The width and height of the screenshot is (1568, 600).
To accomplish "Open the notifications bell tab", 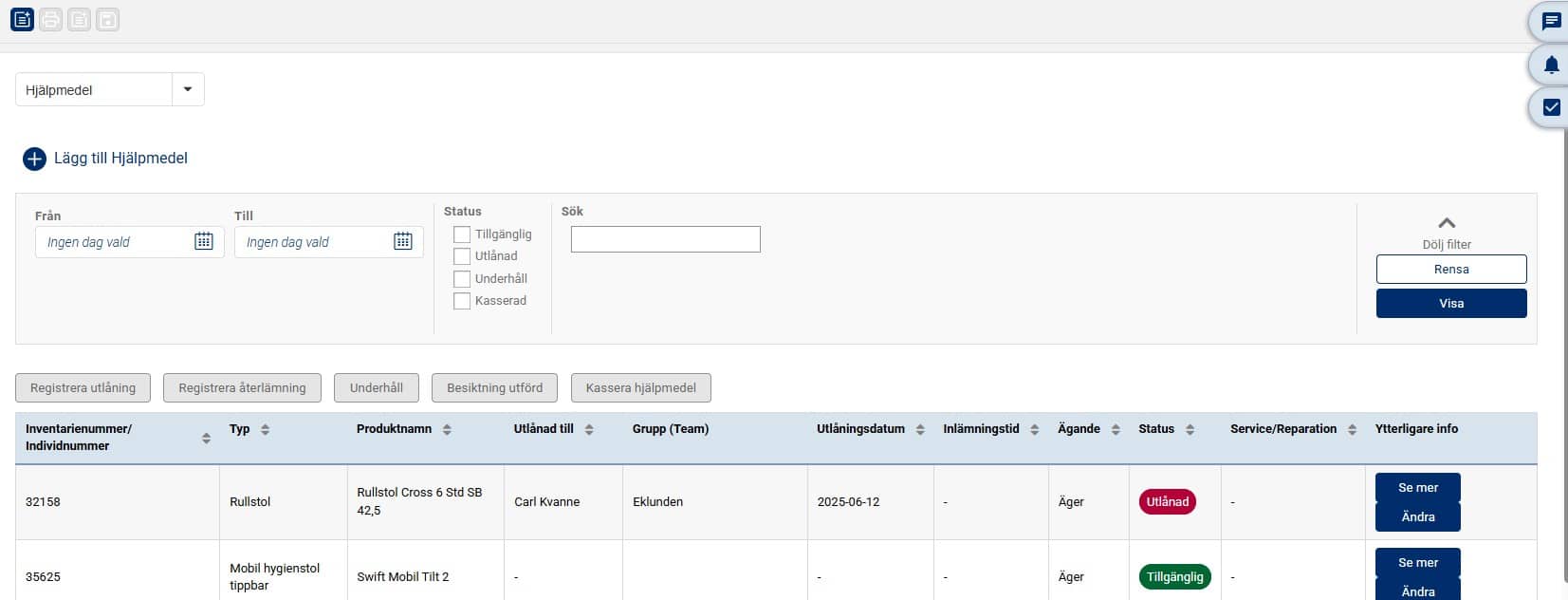I will point(1551,65).
